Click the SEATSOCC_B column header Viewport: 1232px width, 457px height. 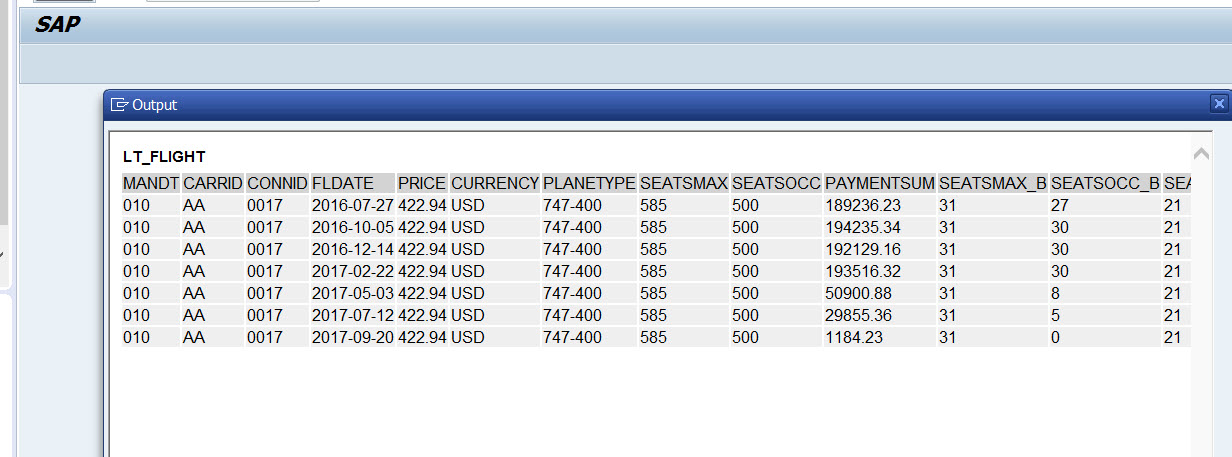(x=1105, y=183)
